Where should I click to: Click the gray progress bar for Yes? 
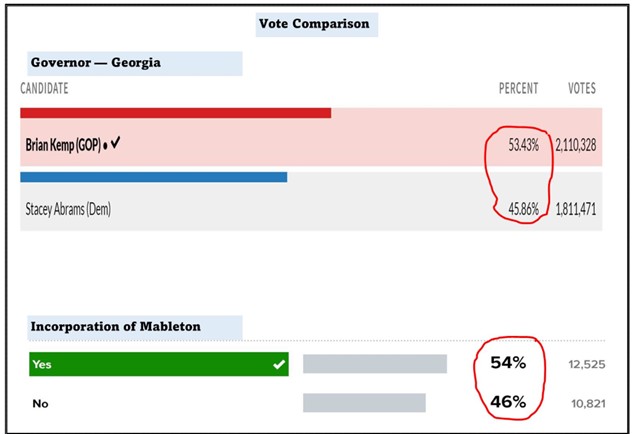point(374,364)
